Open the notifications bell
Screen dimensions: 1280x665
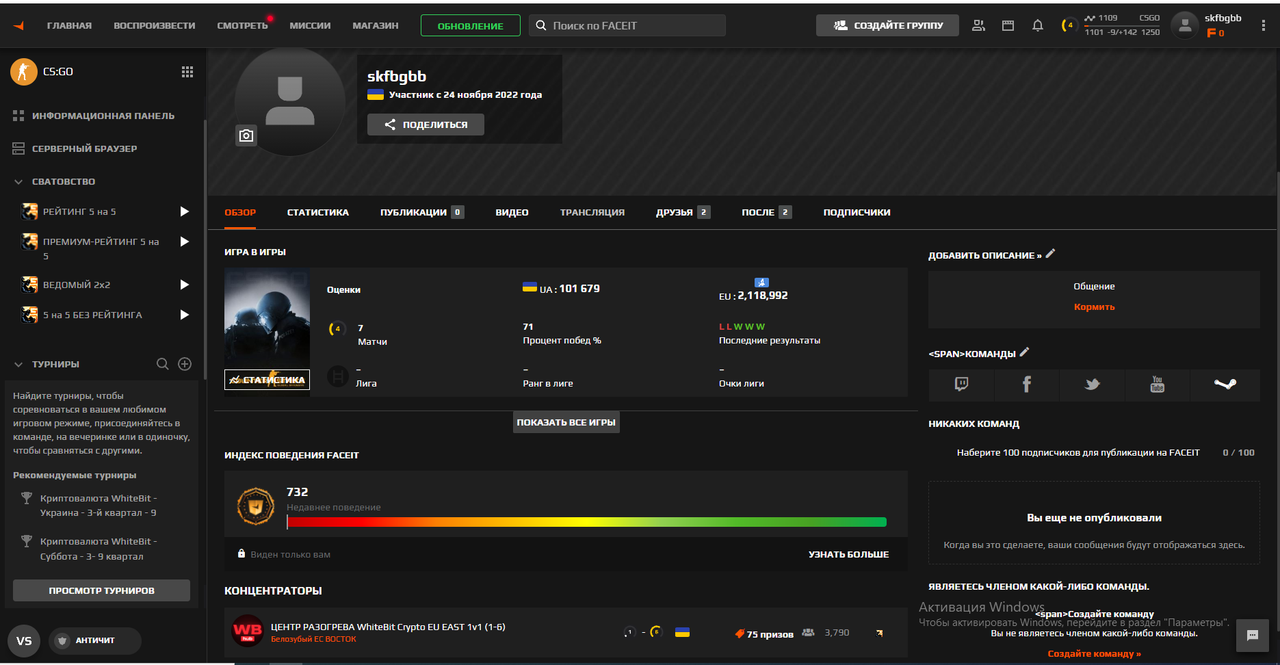coord(1038,25)
